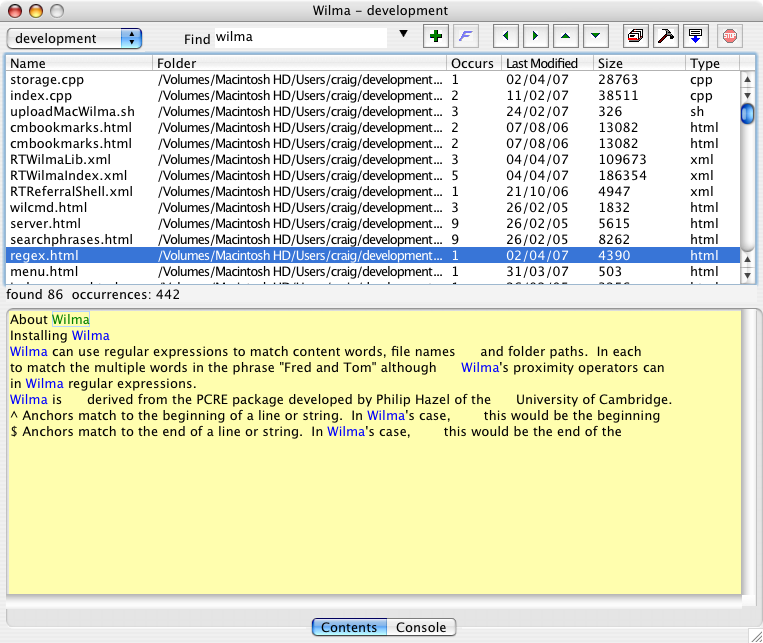Image resolution: width=763 pixels, height=643 pixels.
Task: Select the RTWilmaLib.xml row
Action: click(373, 160)
